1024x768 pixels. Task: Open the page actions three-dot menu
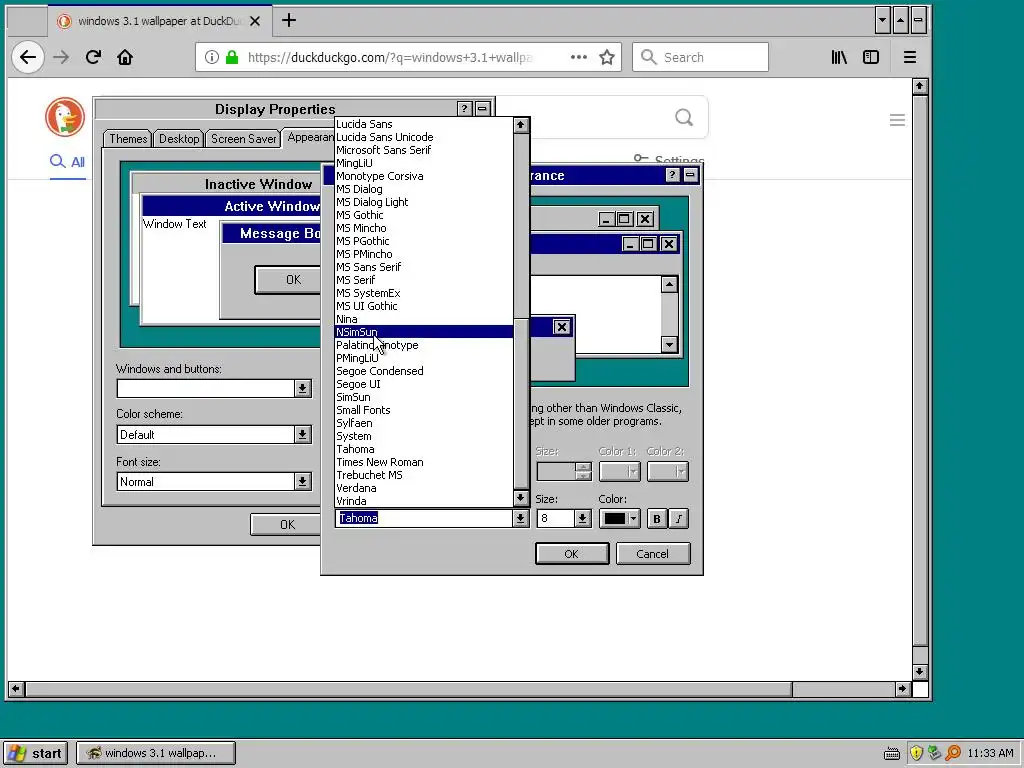pyautogui.click(x=579, y=57)
